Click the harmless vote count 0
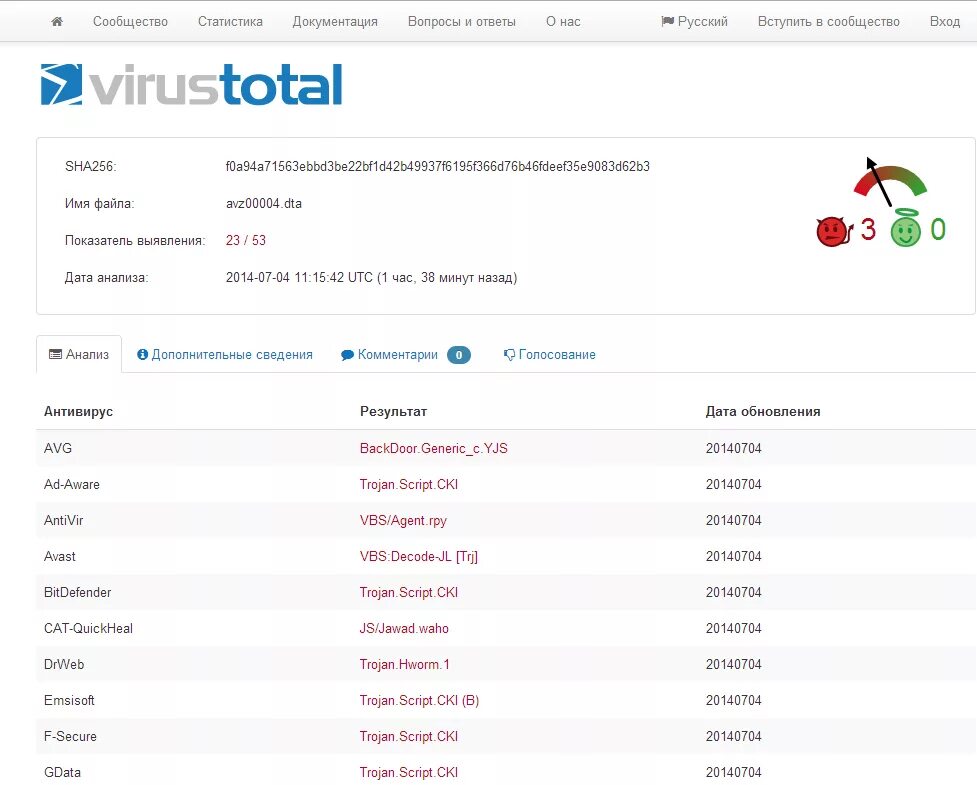Viewport: 977px width, 785px height. point(938,229)
